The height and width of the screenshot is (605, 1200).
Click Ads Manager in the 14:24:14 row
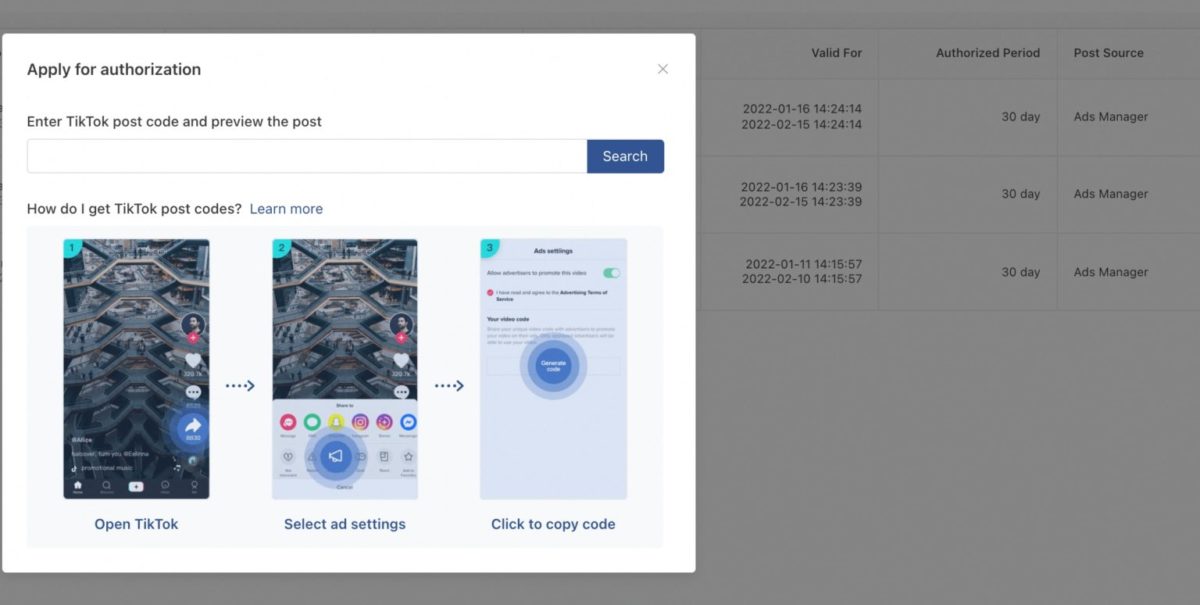tap(1111, 117)
